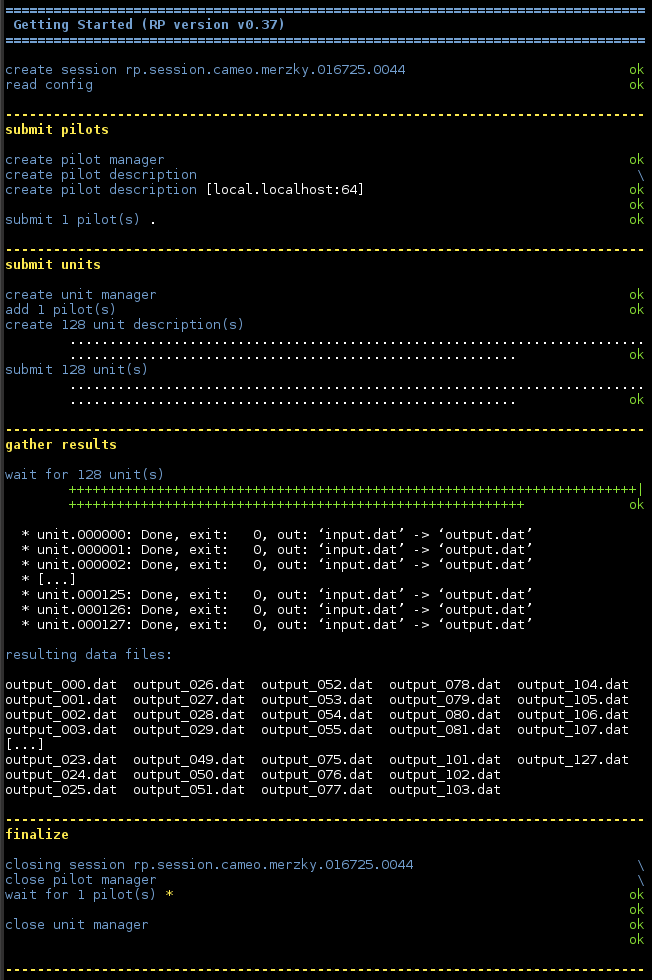Click file name output_025.dat
This screenshot has width=652, height=980.
(x=61, y=789)
